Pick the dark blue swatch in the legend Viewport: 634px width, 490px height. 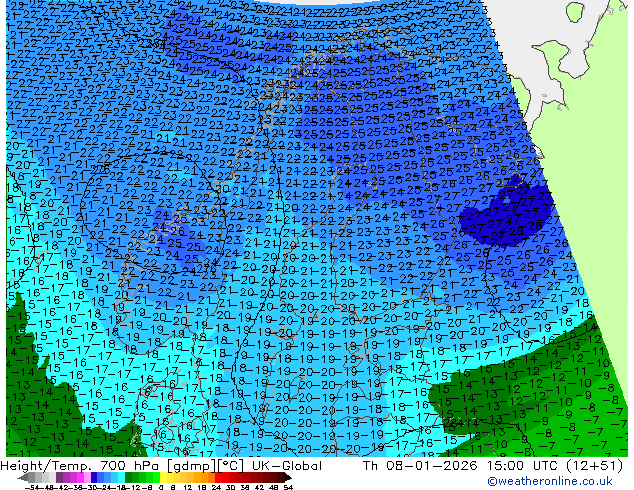click(x=94, y=477)
